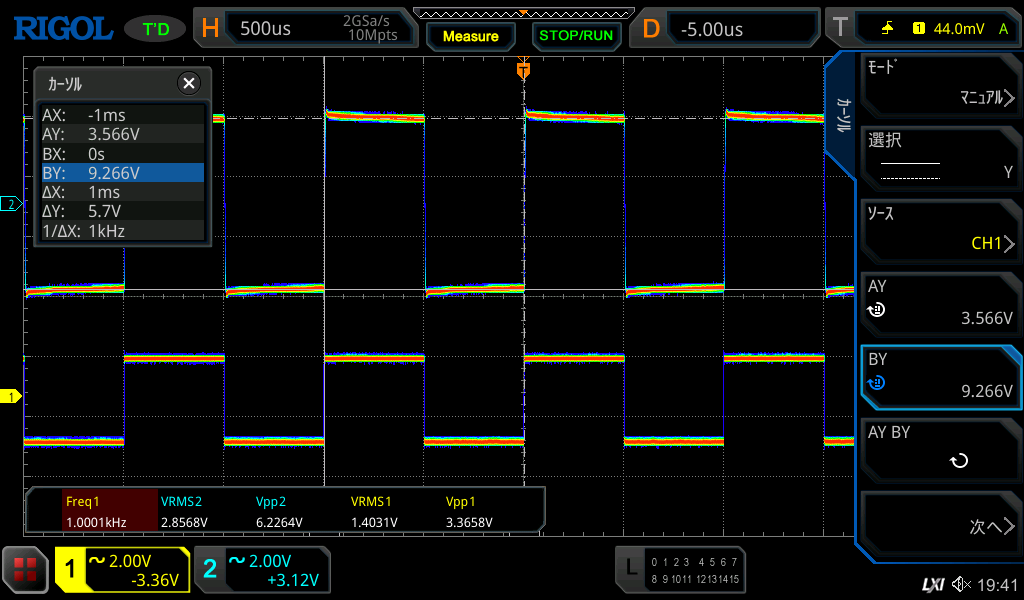Image resolution: width=1024 pixels, height=600 pixels.
Task: Click the red grid menu icon
Action: (25, 570)
